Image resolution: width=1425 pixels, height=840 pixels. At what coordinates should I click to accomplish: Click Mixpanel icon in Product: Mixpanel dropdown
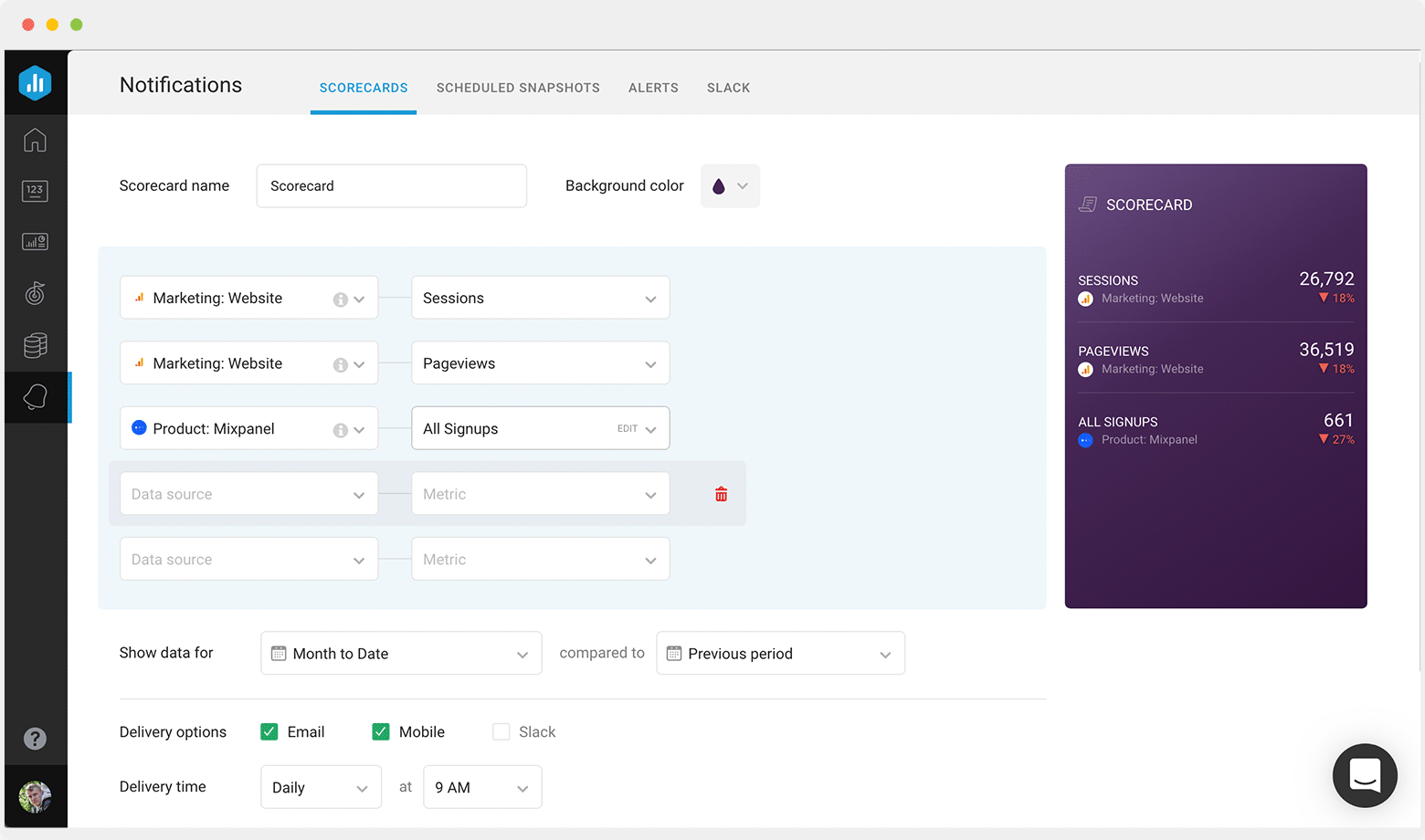pyautogui.click(x=139, y=427)
